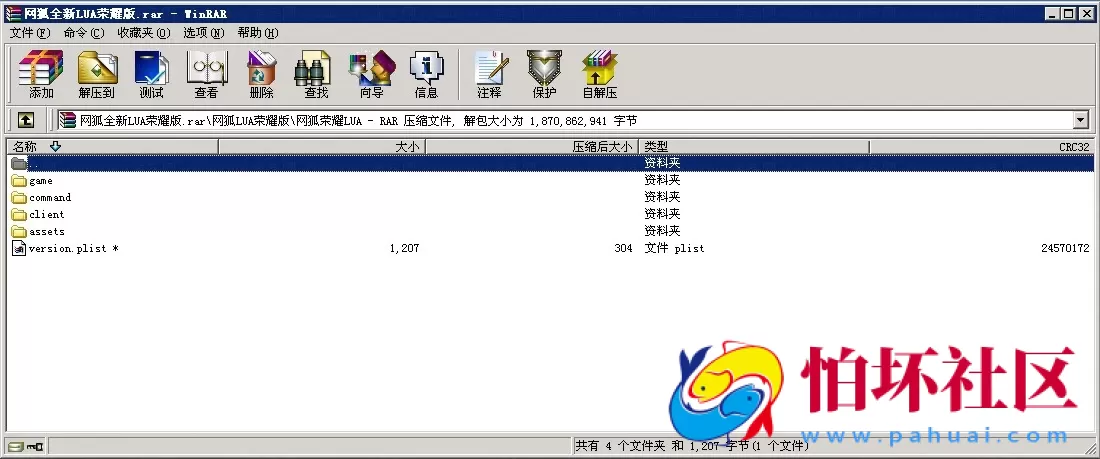
Task: Click type text '文件 plist'
Action: tap(674, 248)
